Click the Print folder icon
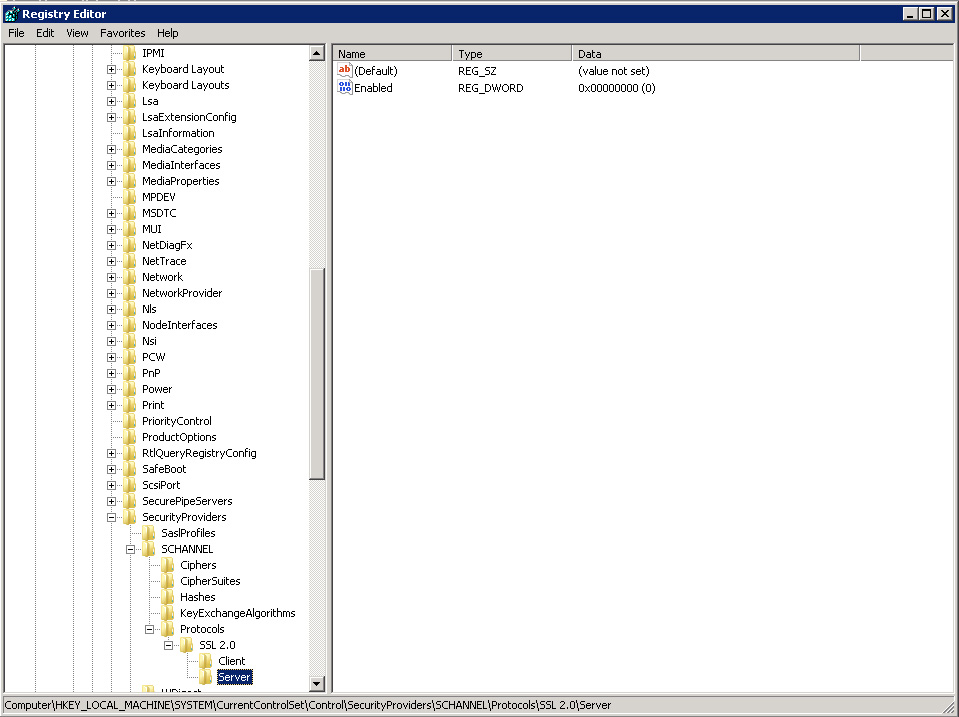This screenshot has height=717, width=959. point(130,405)
